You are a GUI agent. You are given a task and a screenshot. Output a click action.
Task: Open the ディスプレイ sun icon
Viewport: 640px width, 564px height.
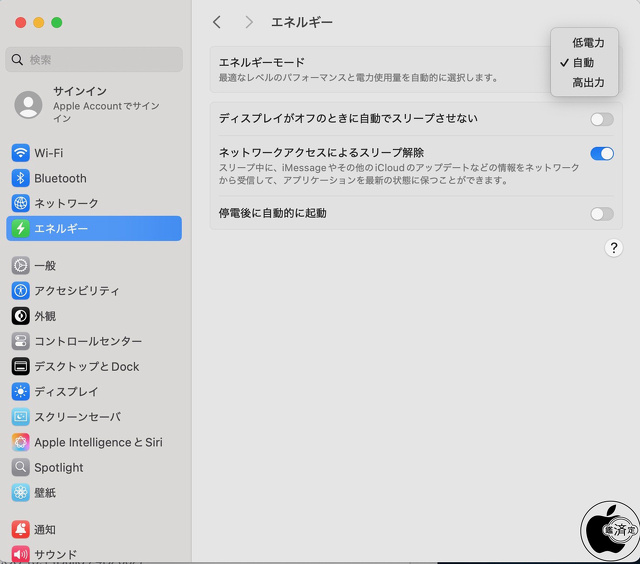20,392
